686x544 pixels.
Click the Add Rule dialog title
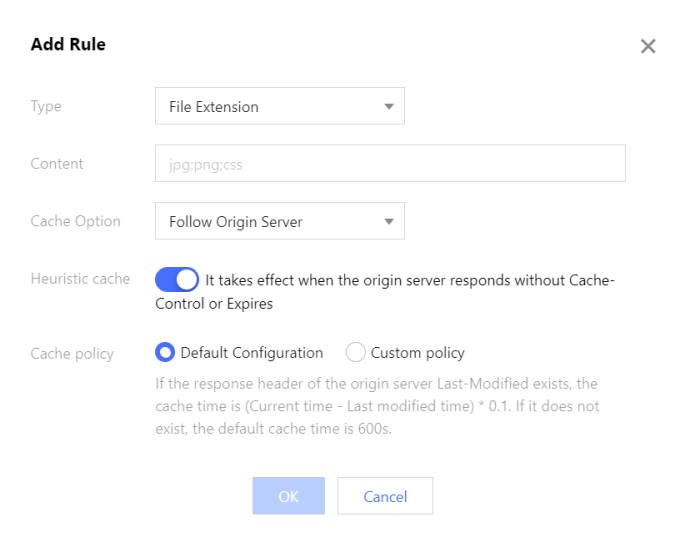[68, 44]
